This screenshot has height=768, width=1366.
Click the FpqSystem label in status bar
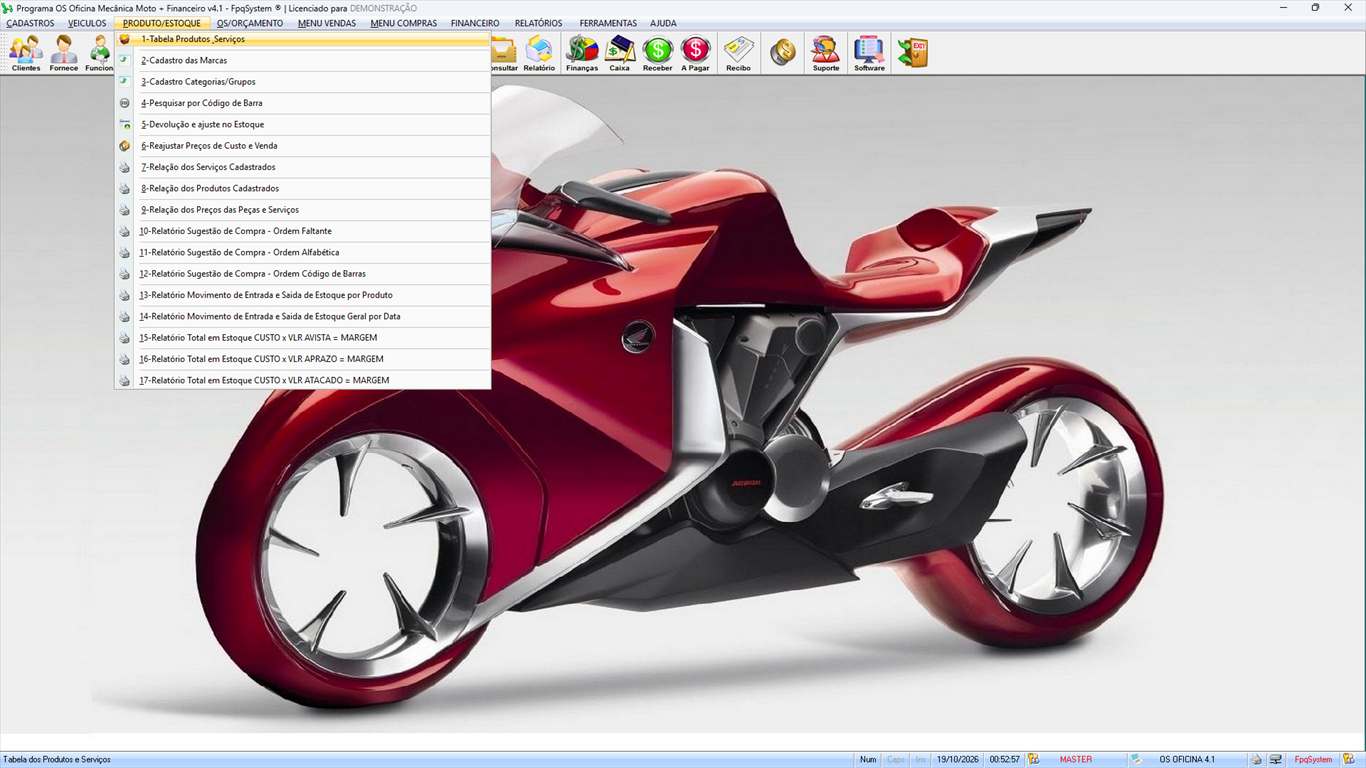pos(1313,760)
